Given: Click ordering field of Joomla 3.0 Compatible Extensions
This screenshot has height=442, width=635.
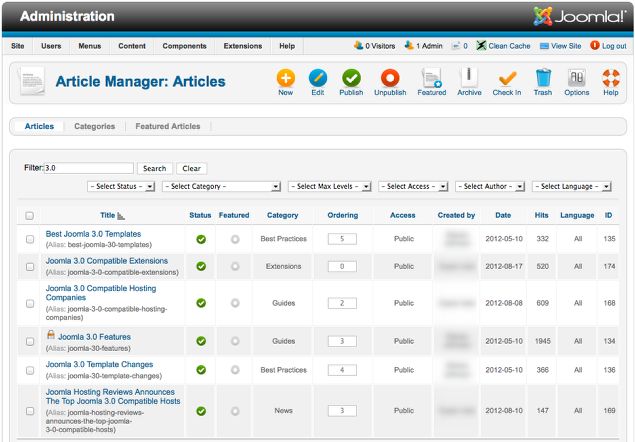Looking at the screenshot, I should (342, 266).
